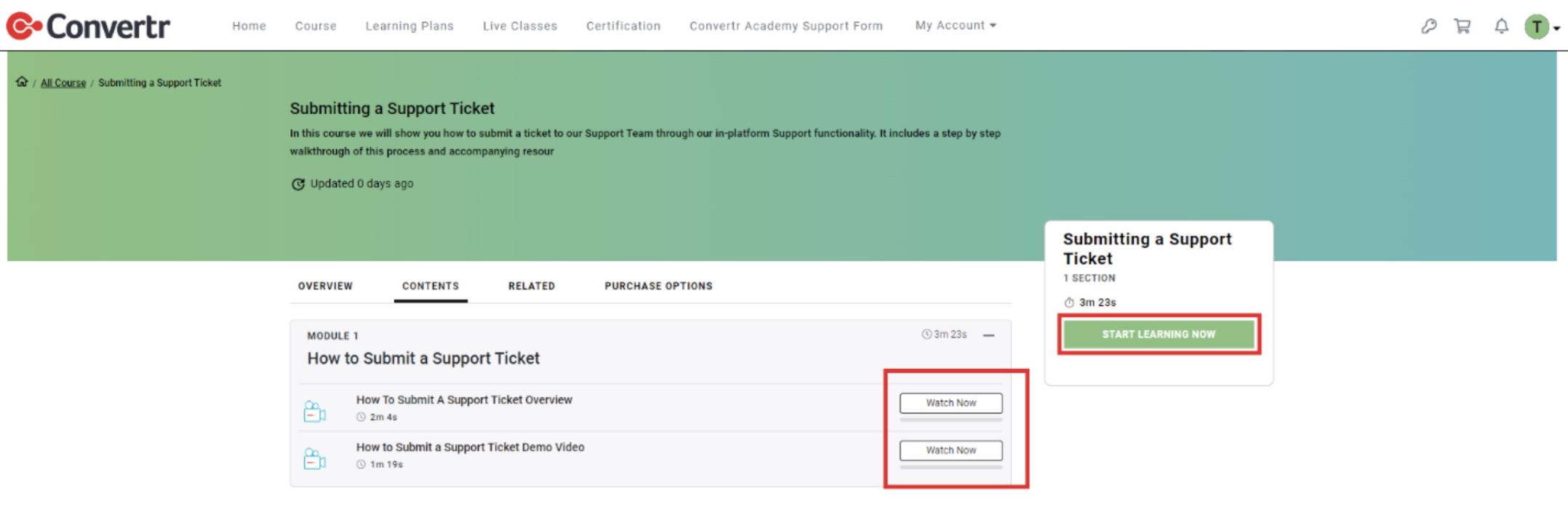
Task: Click the clock icon in course card
Action: [1069, 303]
